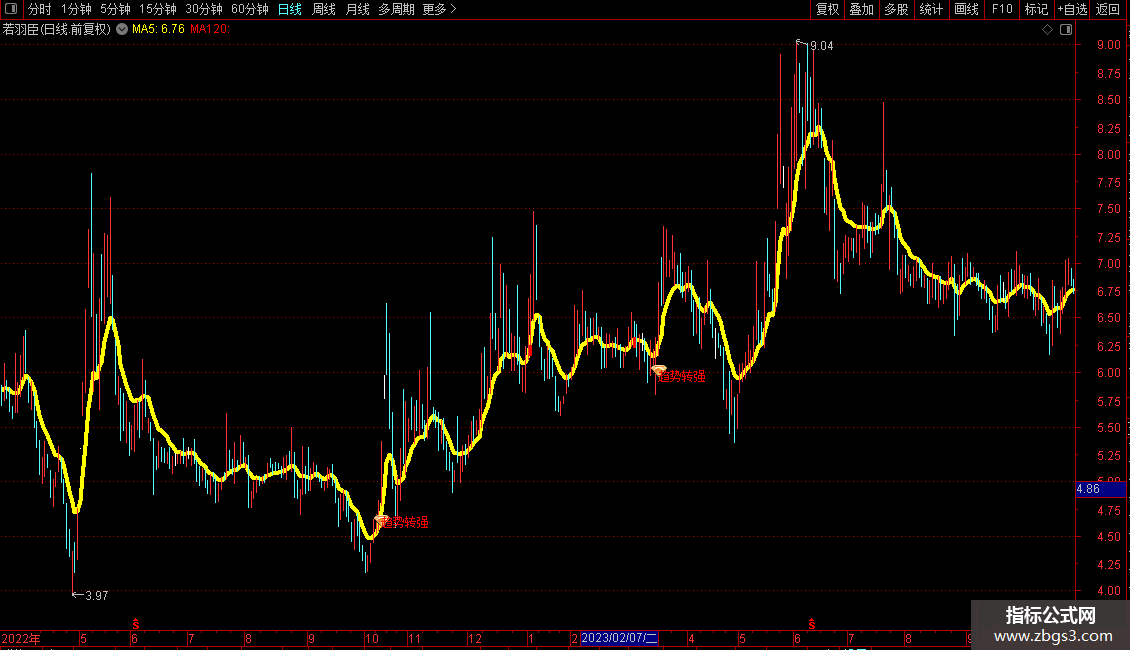
Task: Click the red $ marker near month 6 of 2023
Action: pos(811,624)
